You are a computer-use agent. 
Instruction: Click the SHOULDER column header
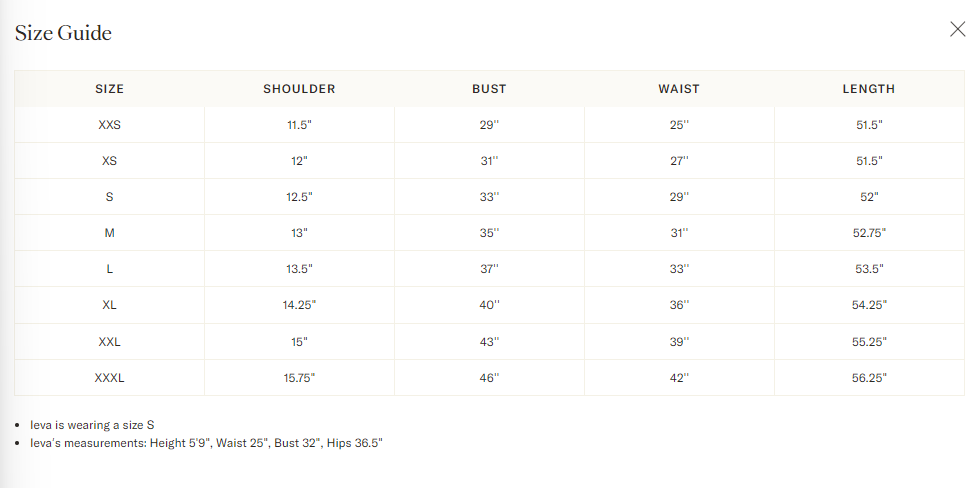299,89
